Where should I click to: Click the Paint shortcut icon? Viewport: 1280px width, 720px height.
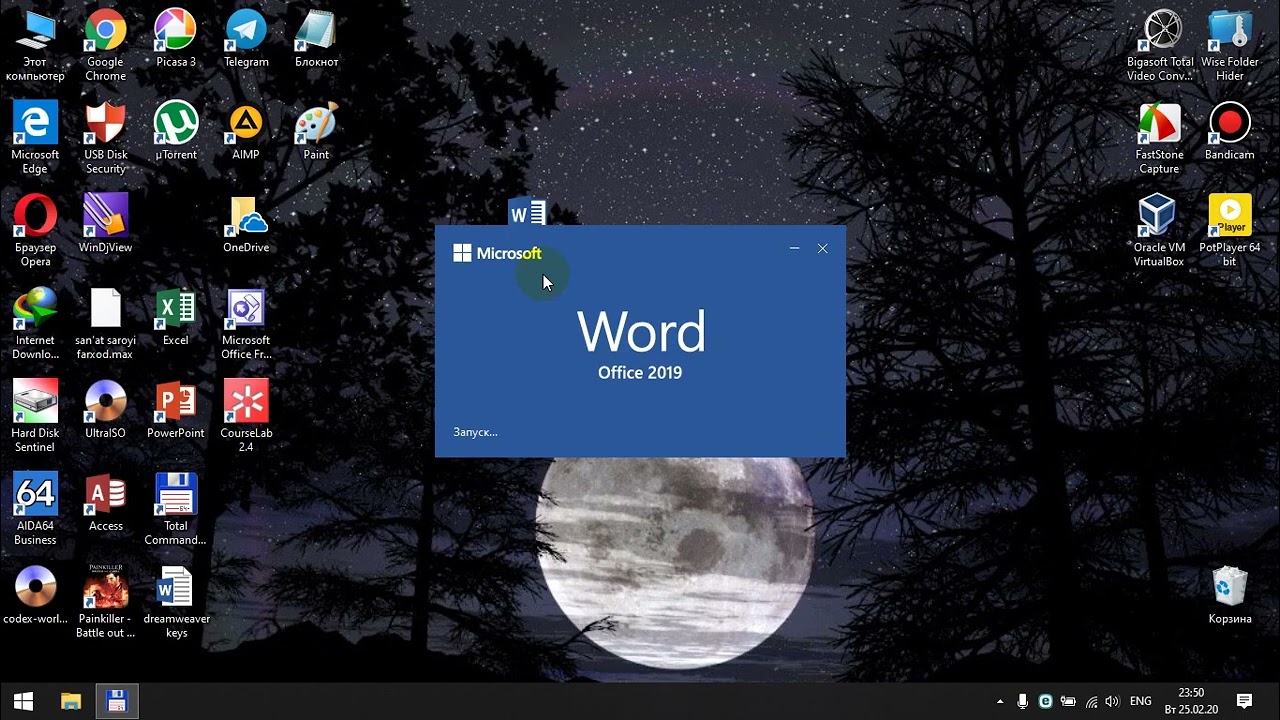click(x=316, y=132)
